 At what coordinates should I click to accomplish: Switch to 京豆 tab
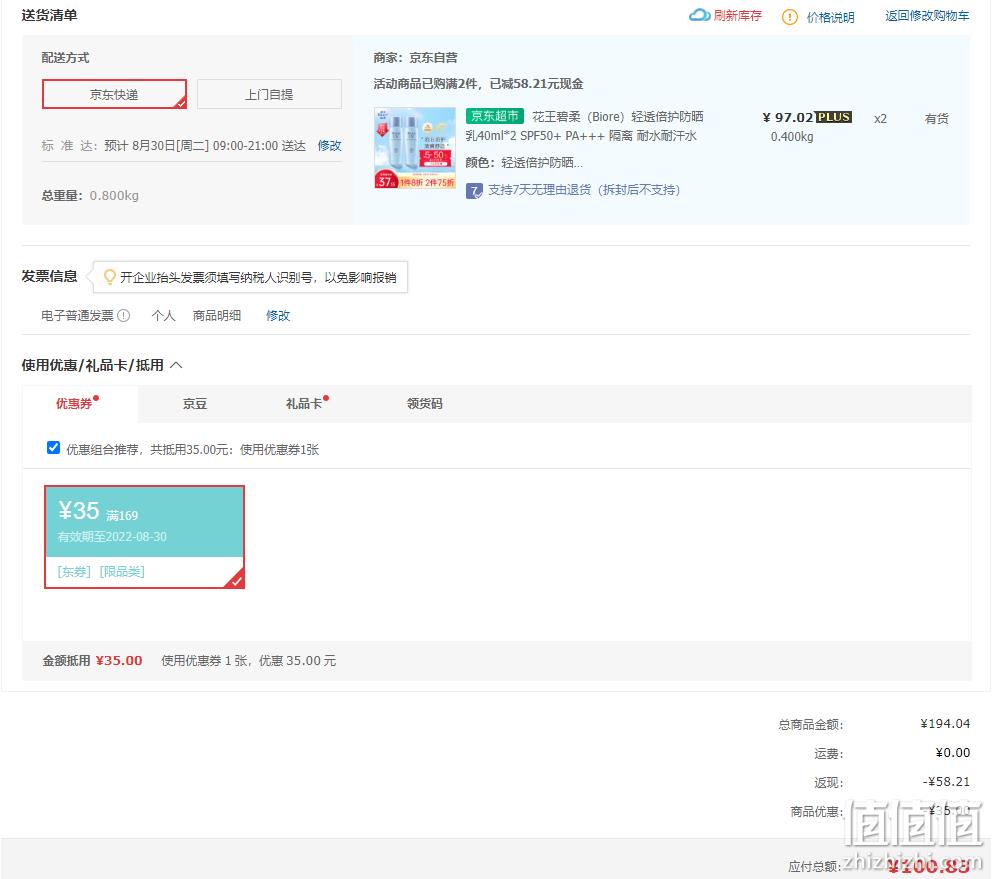click(195, 404)
